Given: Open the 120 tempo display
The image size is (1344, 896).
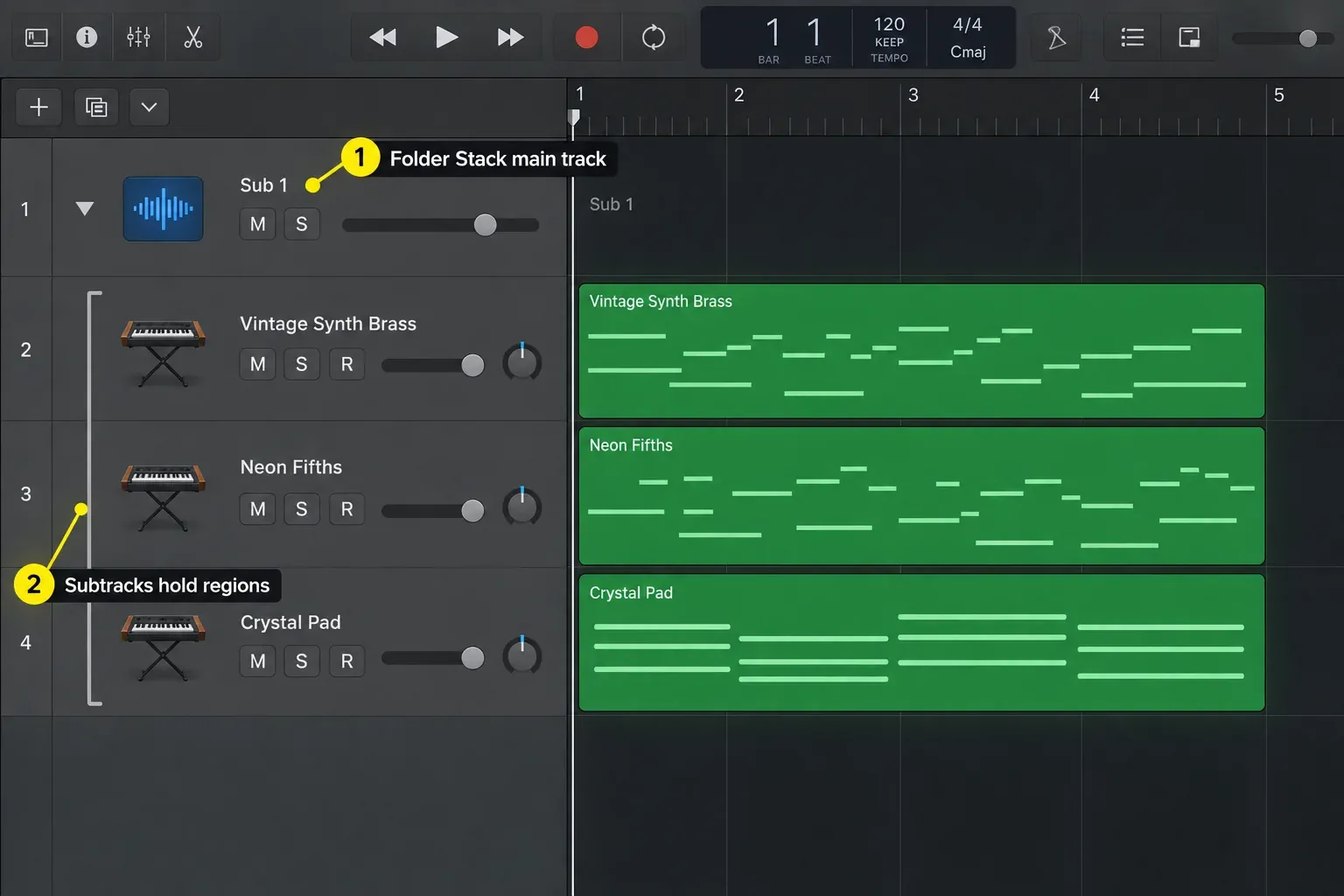Looking at the screenshot, I should click(889, 38).
